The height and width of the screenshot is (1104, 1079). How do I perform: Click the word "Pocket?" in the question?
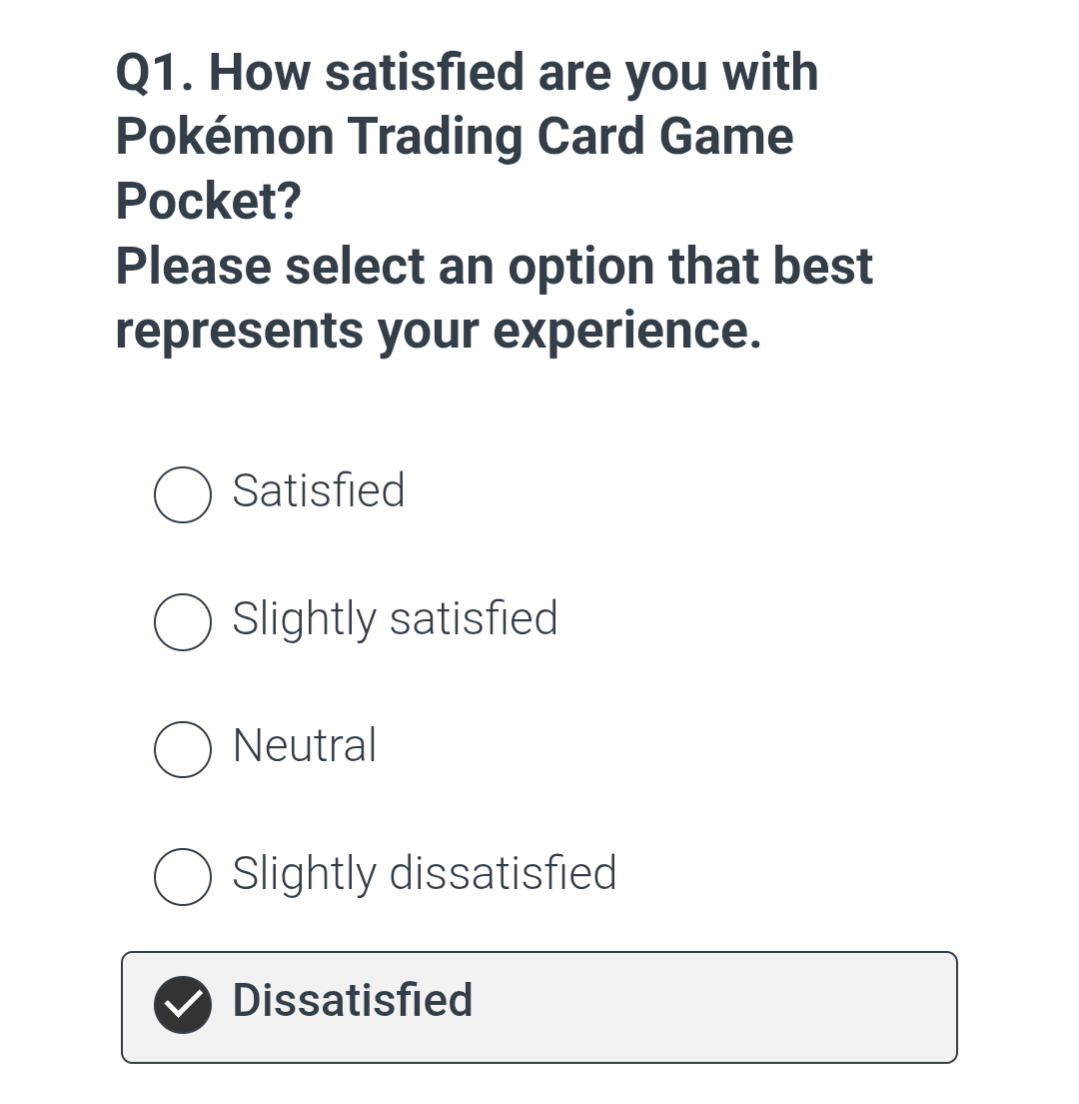click(x=208, y=202)
